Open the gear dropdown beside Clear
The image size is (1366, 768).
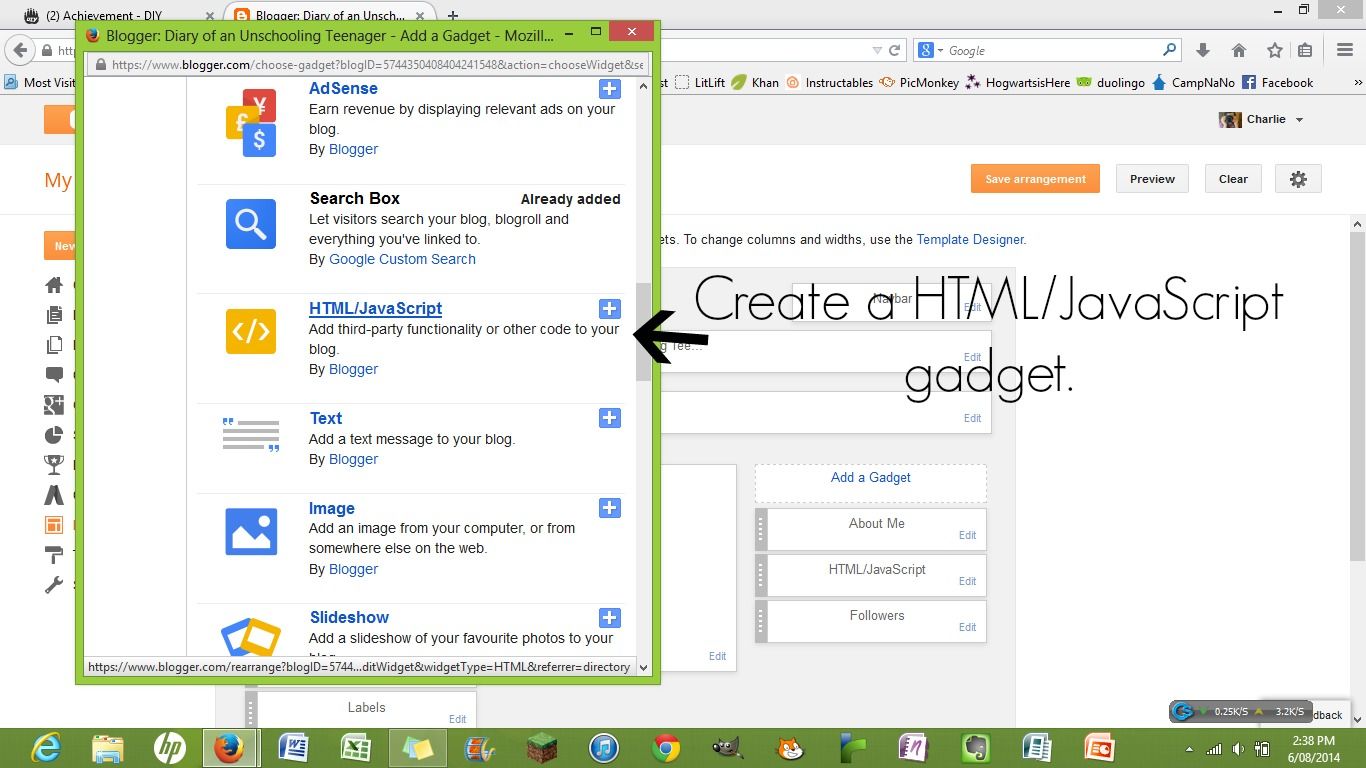click(x=1298, y=178)
